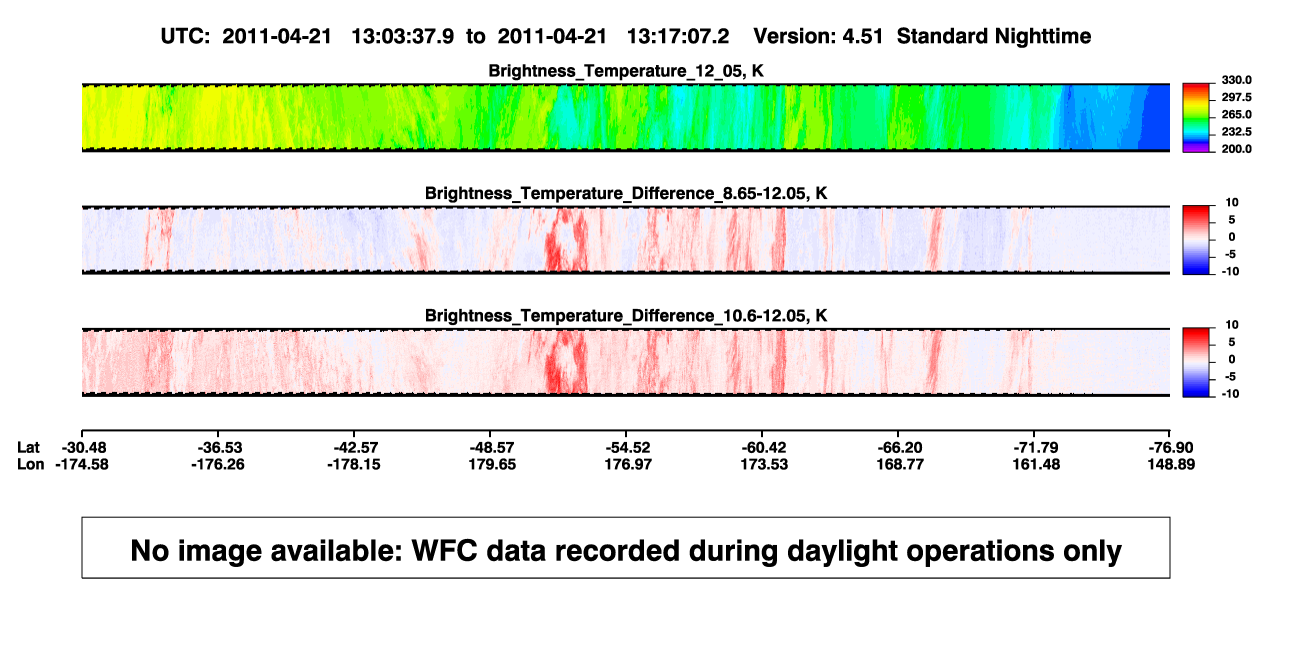1300x667 pixels.
Task: Click the 8.65-12.05 difference image strip
Action: tap(625, 240)
